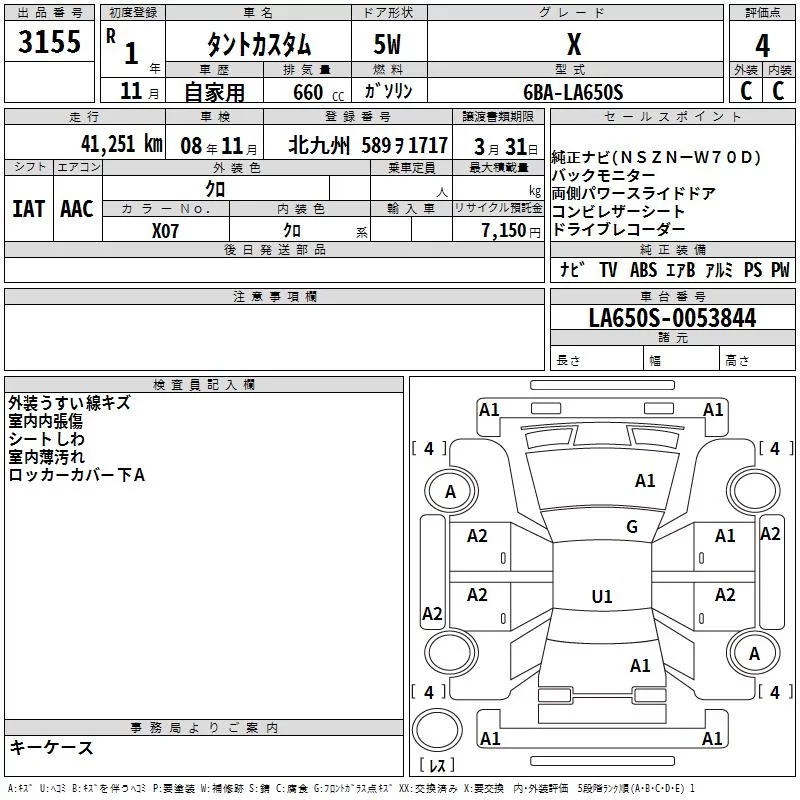Click the exterior grade C under 外装

(x=746, y=91)
